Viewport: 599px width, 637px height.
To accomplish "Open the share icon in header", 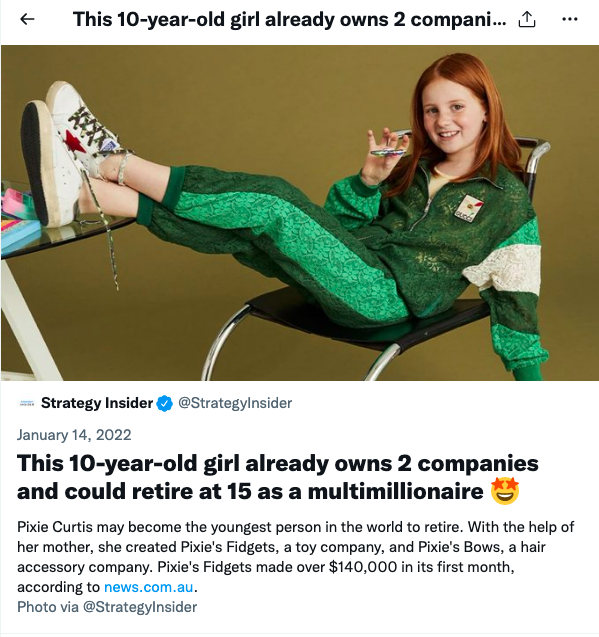I will (x=527, y=19).
